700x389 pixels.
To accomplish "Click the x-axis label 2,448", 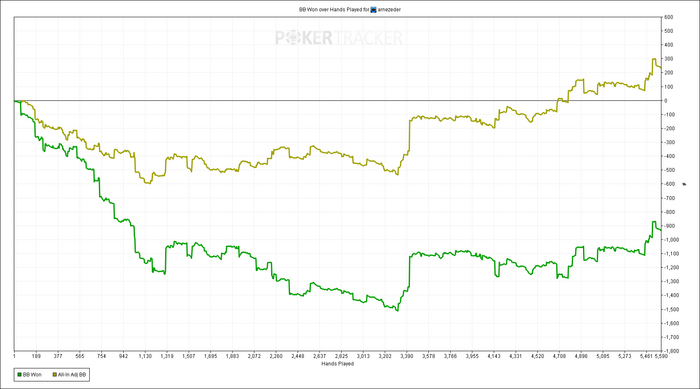I will click(298, 356).
